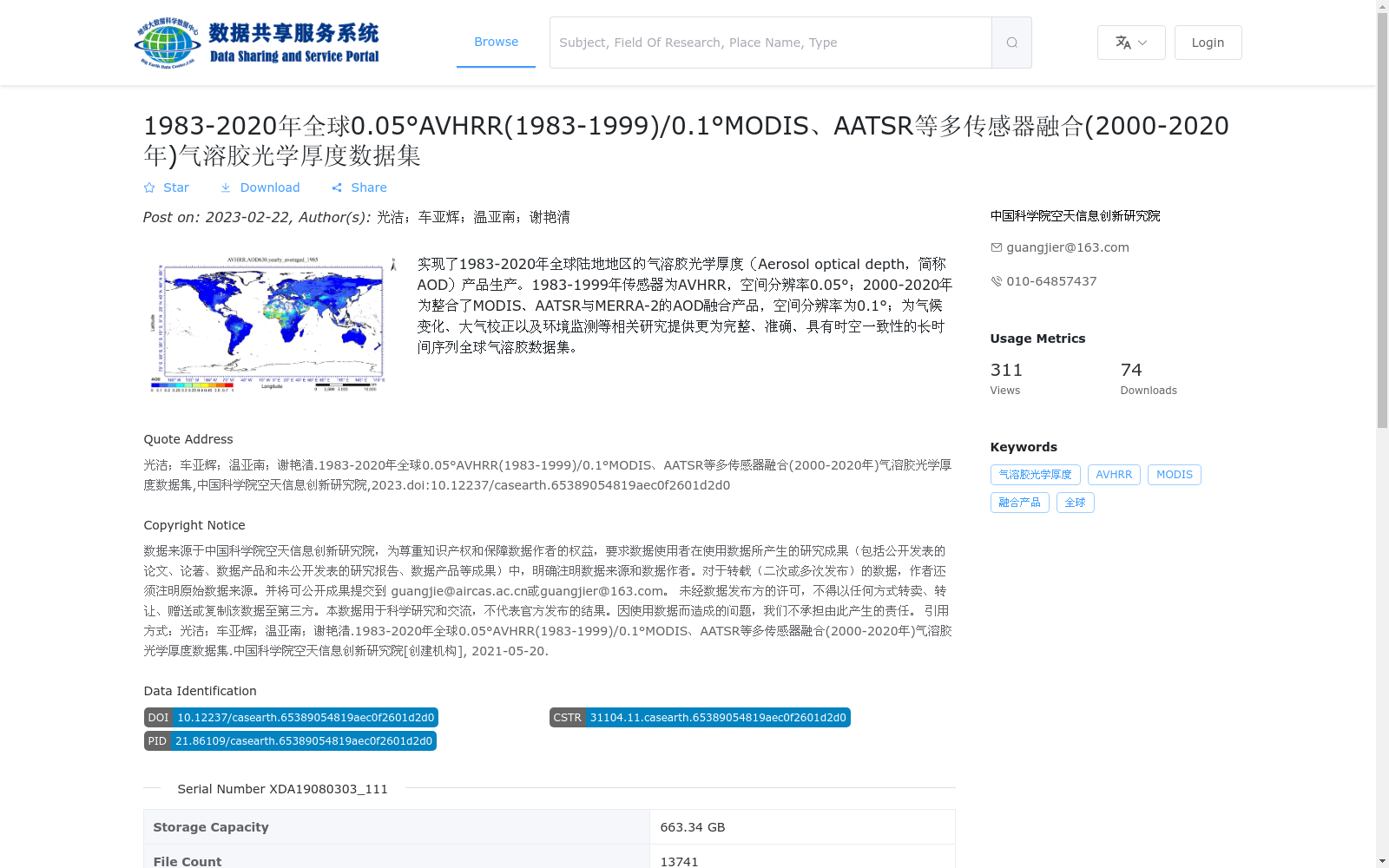Click the Usage Metrics heading
Image resolution: width=1389 pixels, height=868 pixels.
tap(1037, 339)
